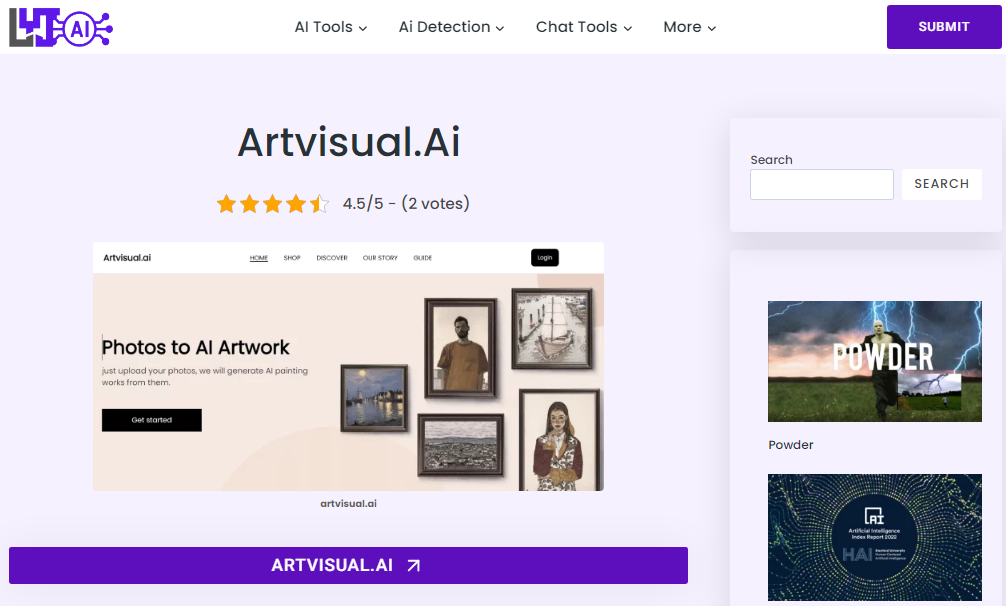Viewport: 1006px width, 606px height.
Task: Click Get started in the website preview
Action: click(x=151, y=419)
